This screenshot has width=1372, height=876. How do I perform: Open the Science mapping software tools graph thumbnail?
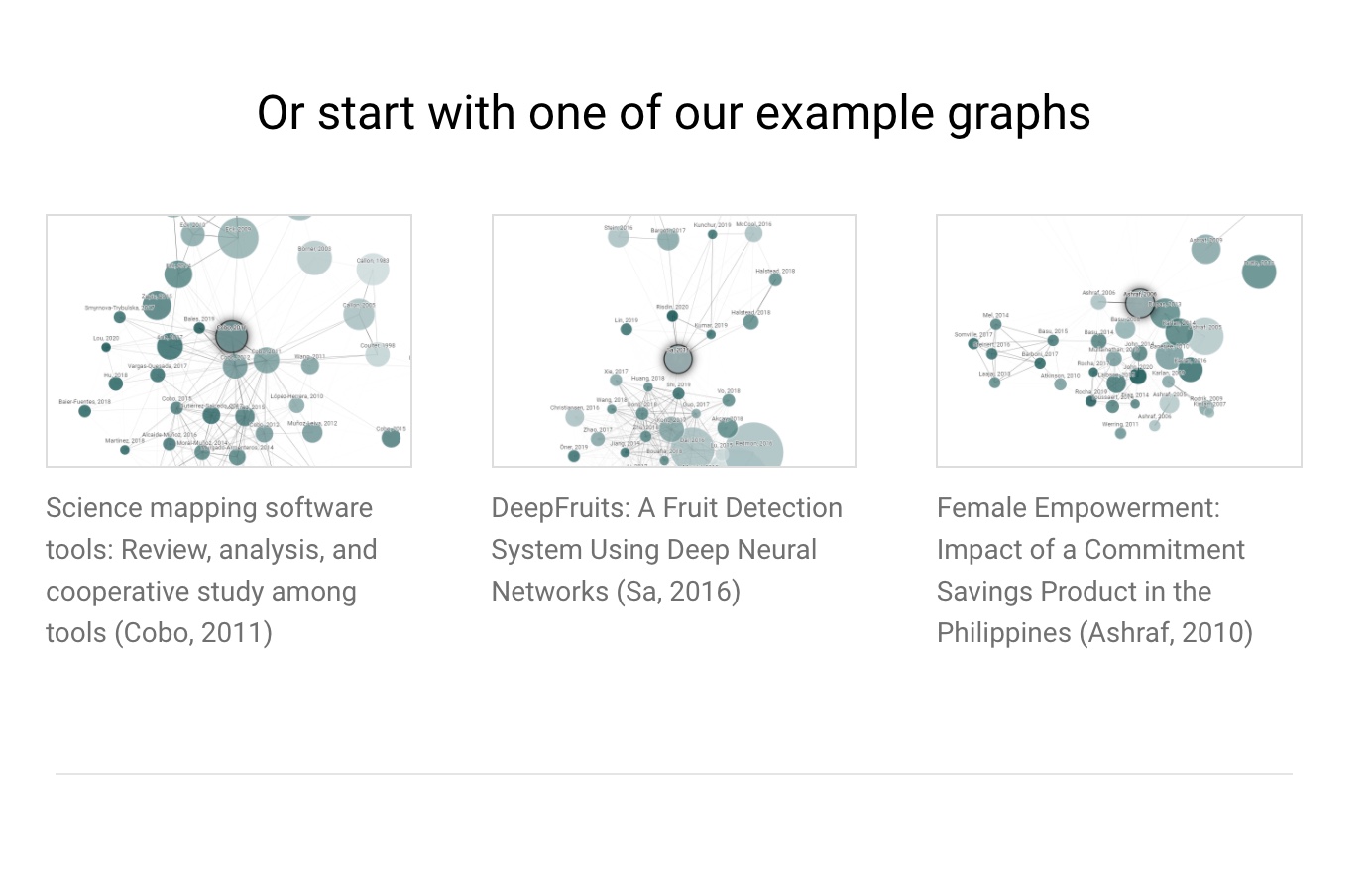[229, 341]
